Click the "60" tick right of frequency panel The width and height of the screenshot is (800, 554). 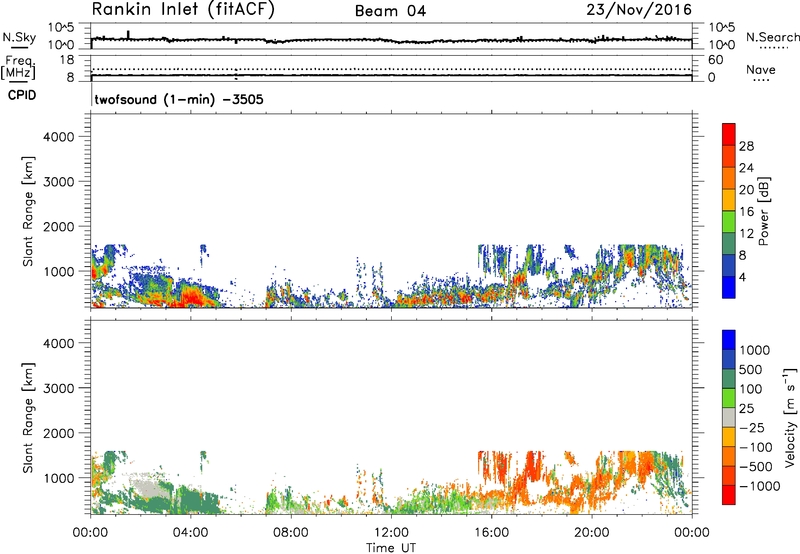(715, 60)
